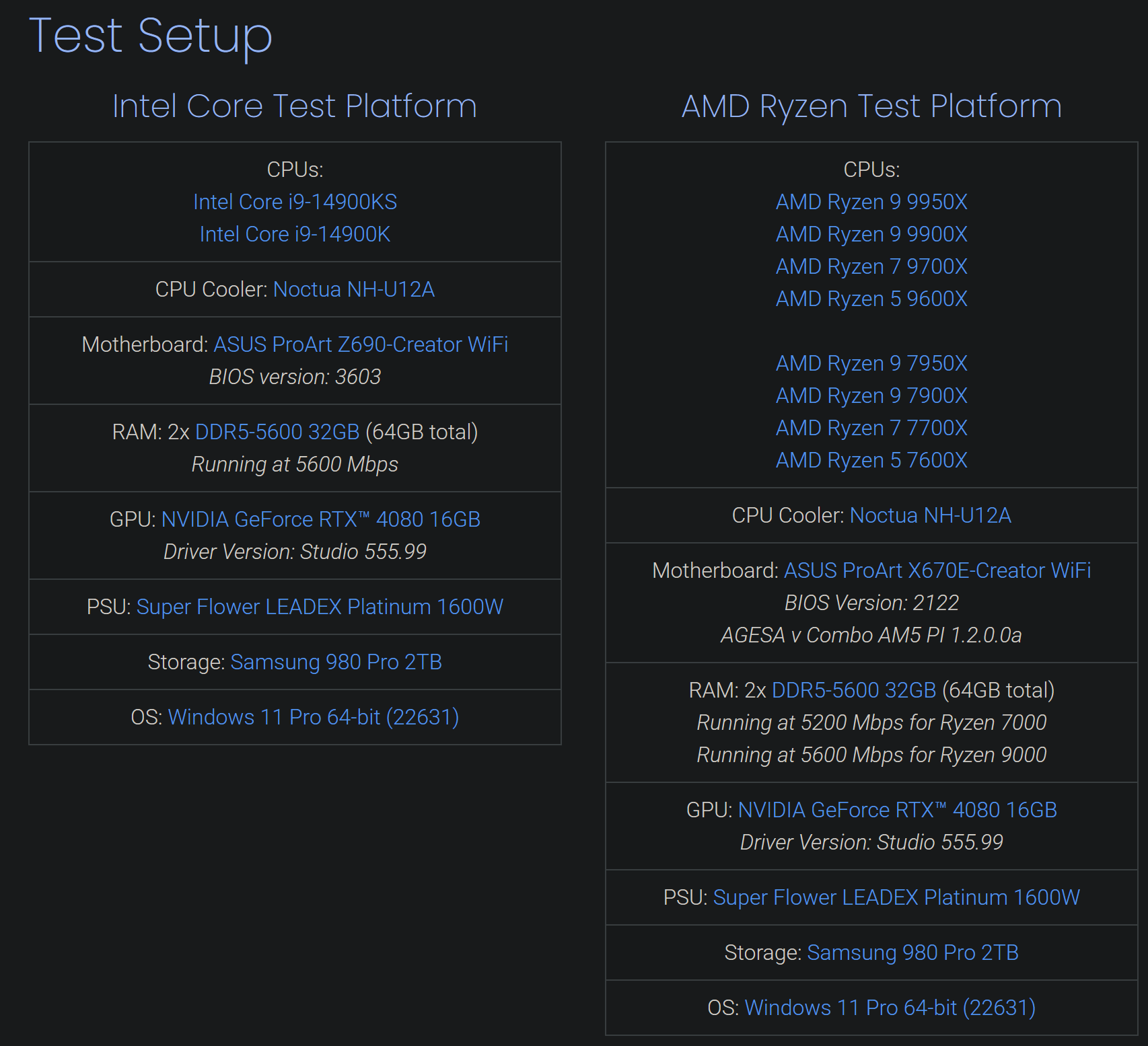Click the CPUs: label in Intel table
The height and width of the screenshot is (1046, 1148).
pyautogui.click(x=295, y=170)
